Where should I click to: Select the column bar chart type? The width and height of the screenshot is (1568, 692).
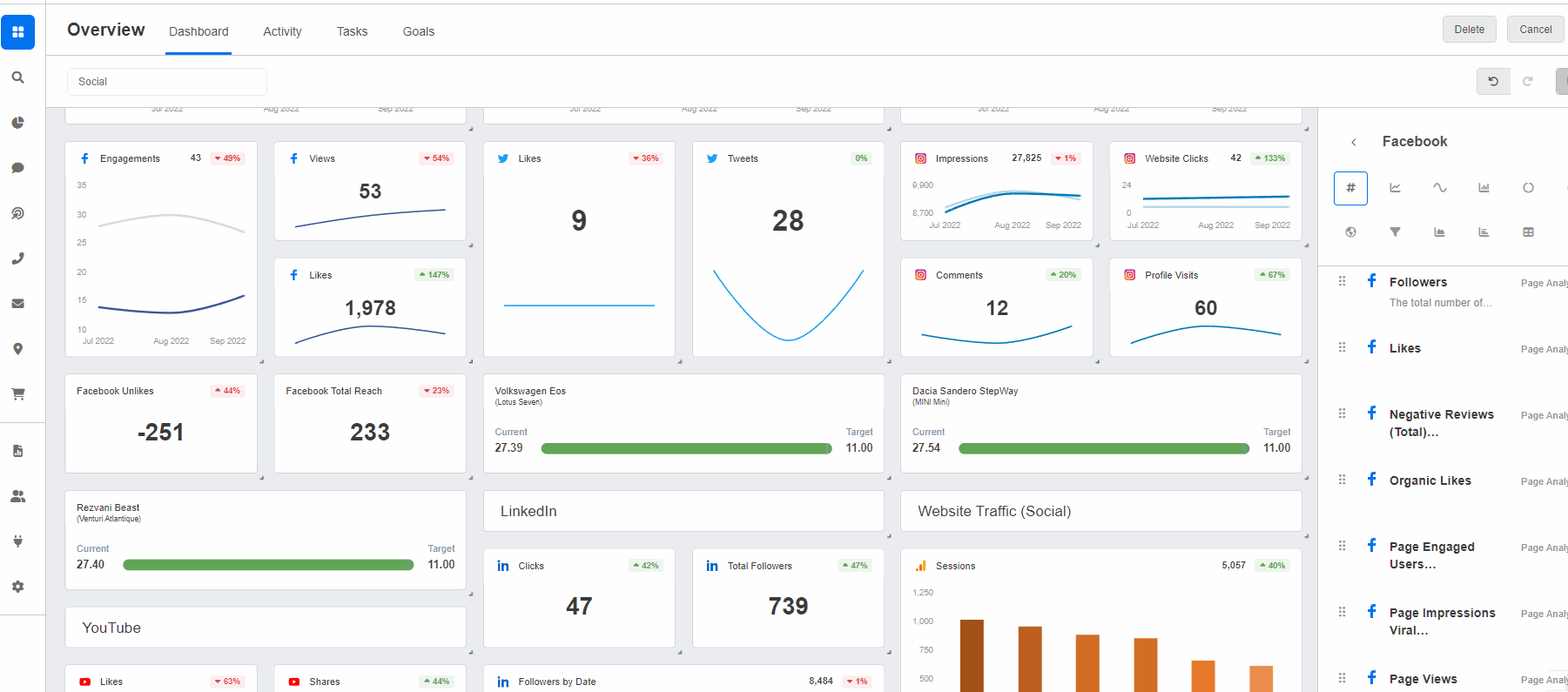1484,188
